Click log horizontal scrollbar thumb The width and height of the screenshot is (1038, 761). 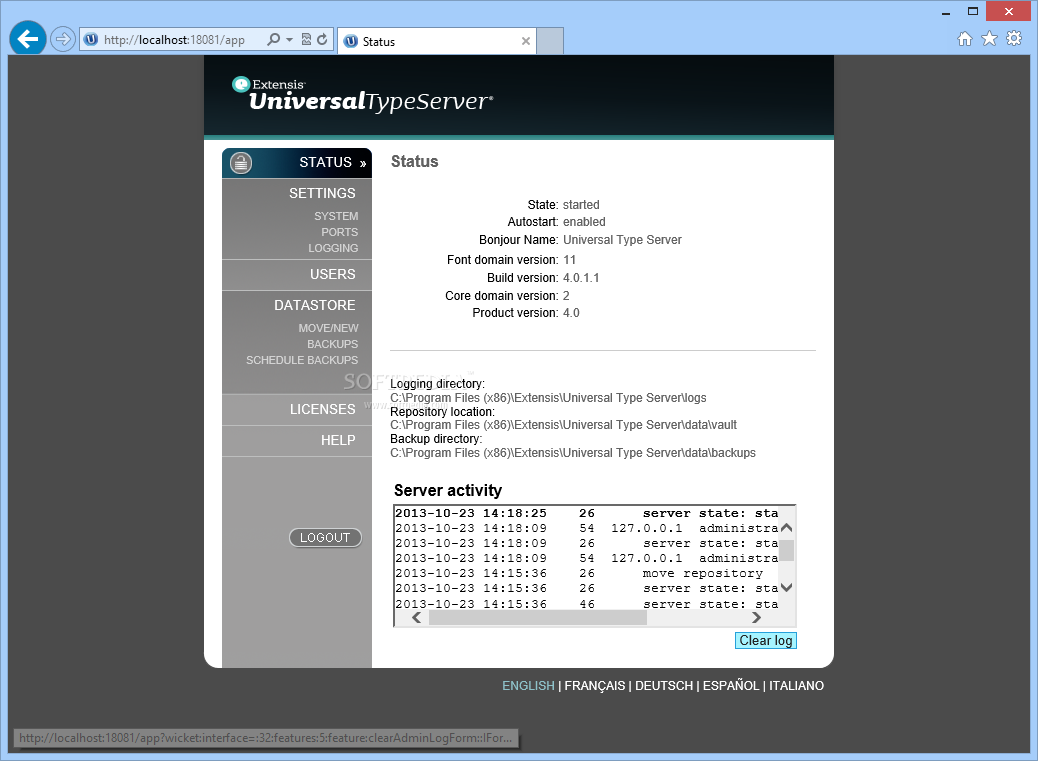[x=538, y=618]
